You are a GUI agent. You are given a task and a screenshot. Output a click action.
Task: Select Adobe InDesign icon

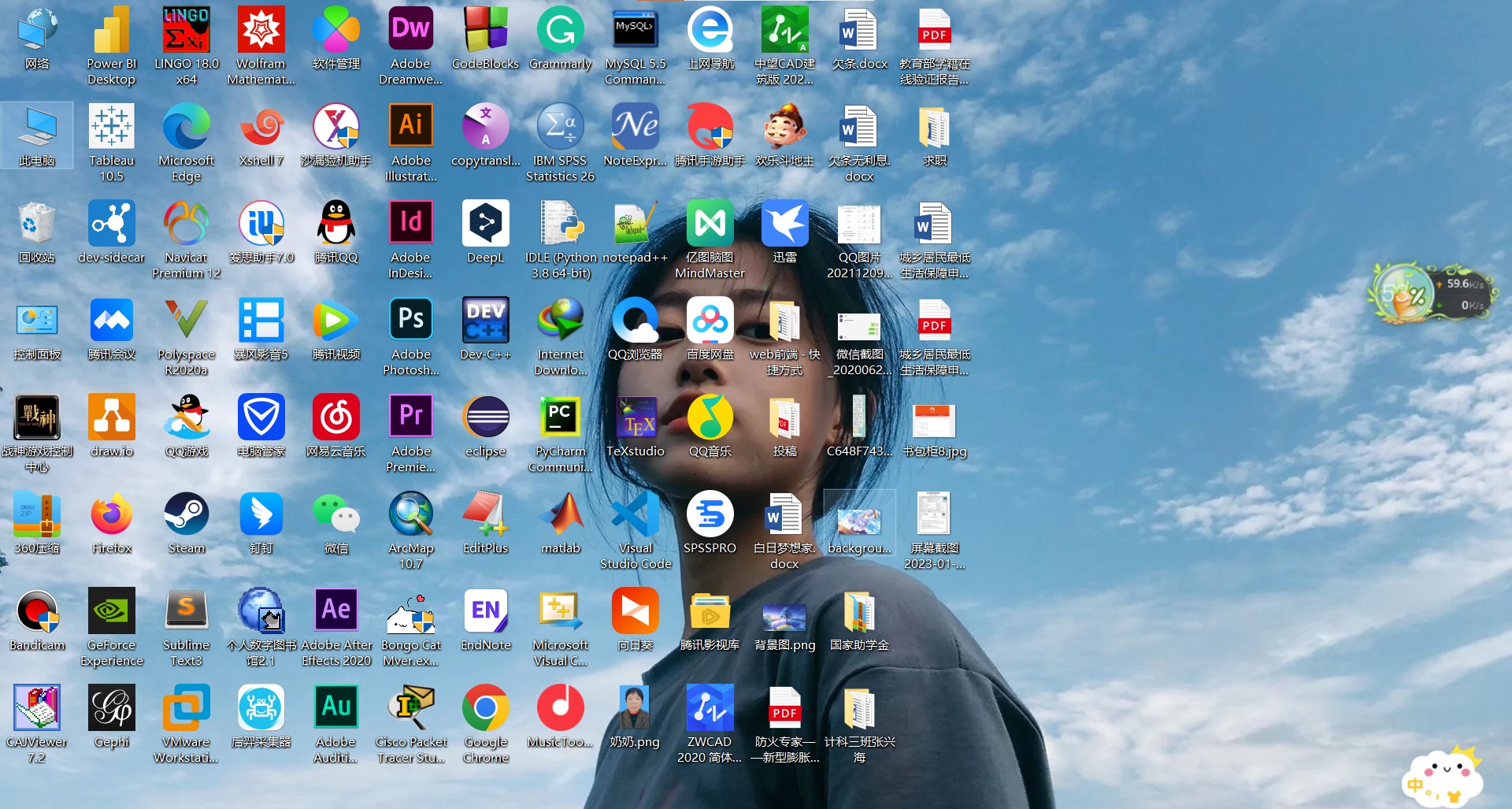[410, 224]
